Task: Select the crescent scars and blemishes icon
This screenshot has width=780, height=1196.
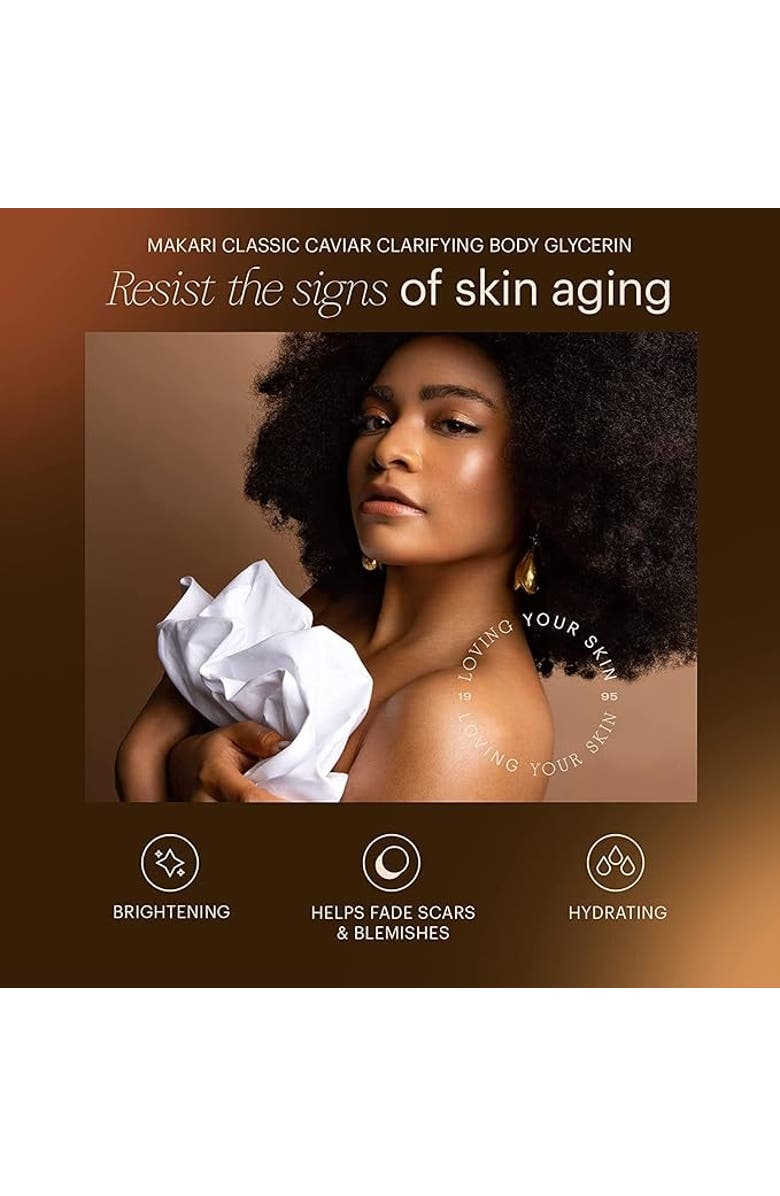Action: click(391, 863)
